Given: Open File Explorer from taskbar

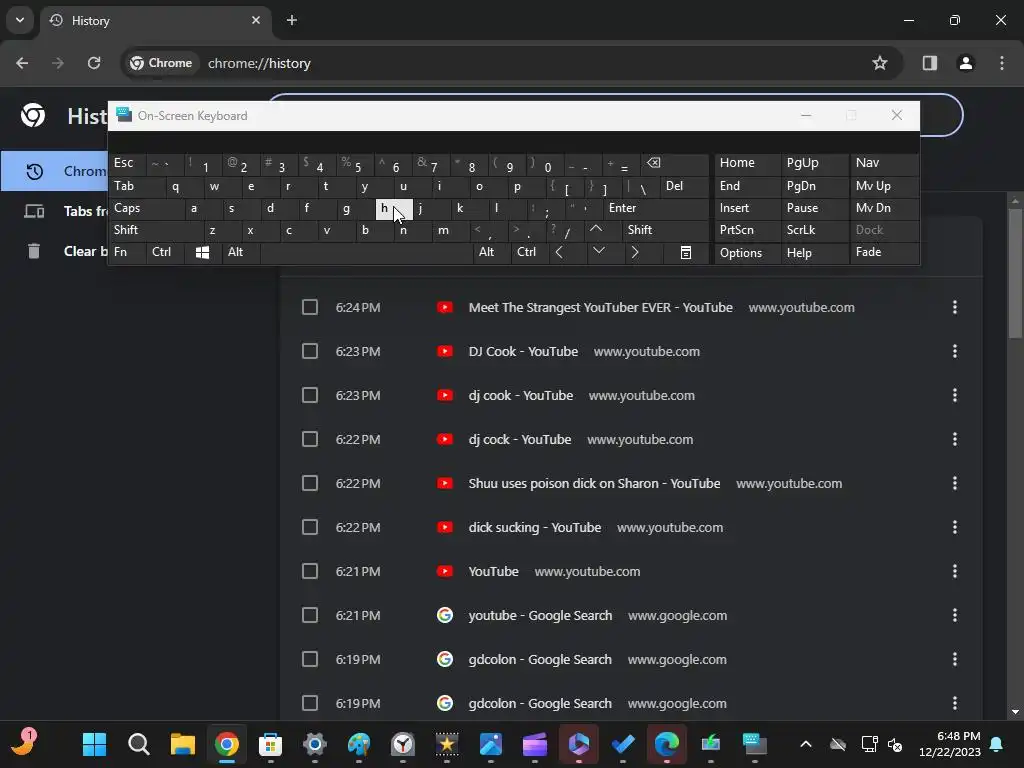Looking at the screenshot, I should tap(183, 744).
